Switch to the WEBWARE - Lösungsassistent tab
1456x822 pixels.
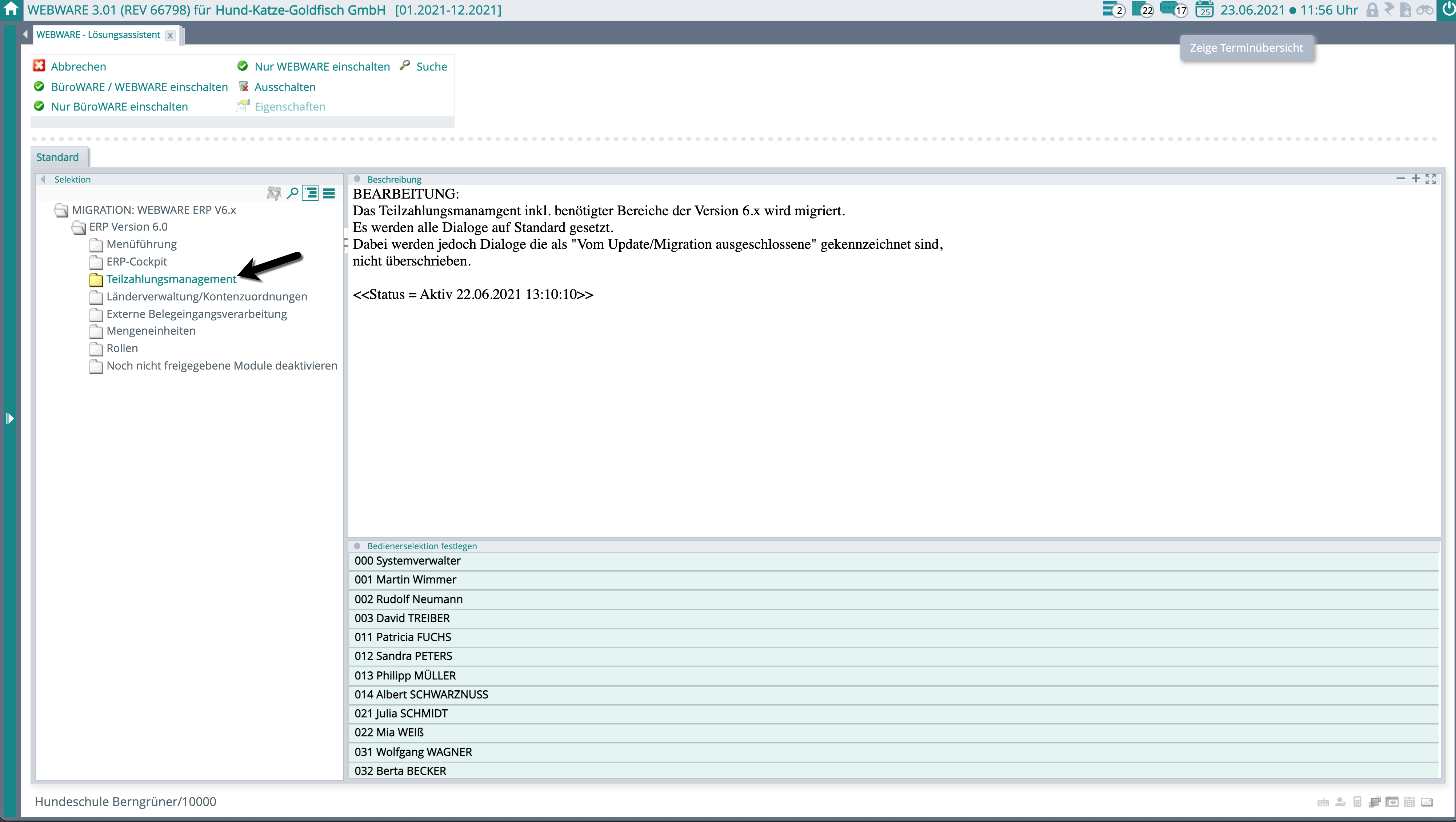[98, 35]
